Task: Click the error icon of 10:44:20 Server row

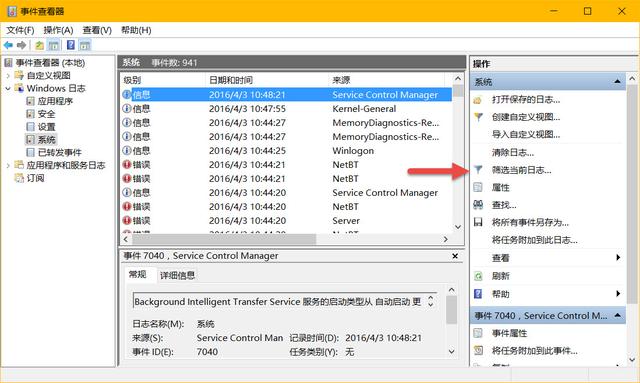Action: pyautogui.click(x=127, y=220)
